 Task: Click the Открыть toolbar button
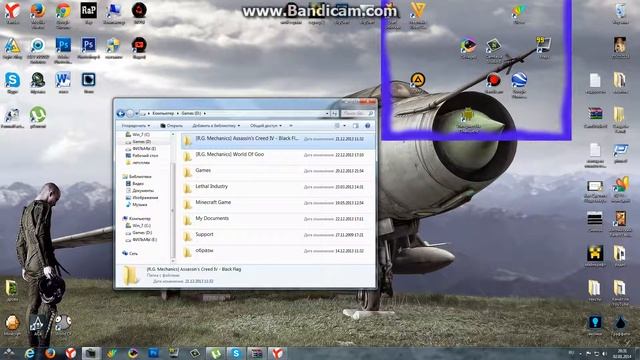172,126
